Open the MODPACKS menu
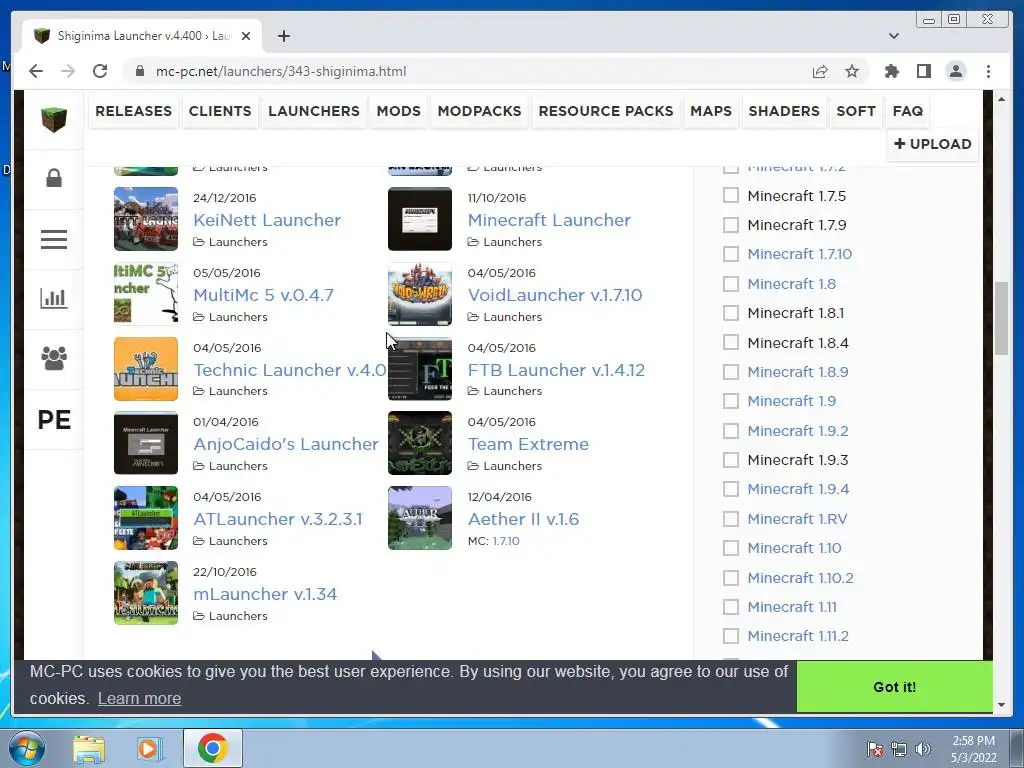The height and width of the screenshot is (768, 1024). (x=479, y=111)
